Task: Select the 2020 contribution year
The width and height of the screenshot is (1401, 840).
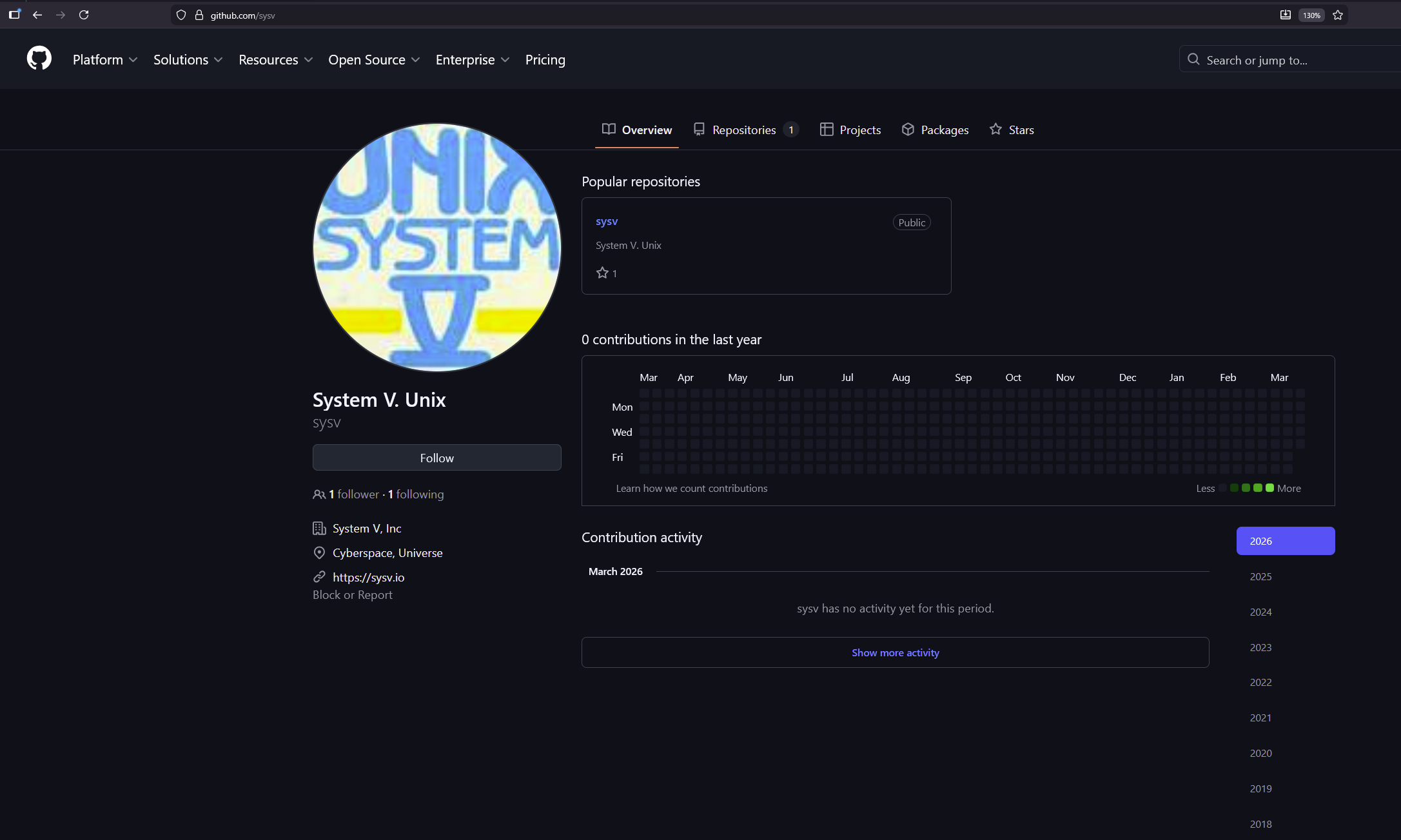Action: pos(1260,753)
